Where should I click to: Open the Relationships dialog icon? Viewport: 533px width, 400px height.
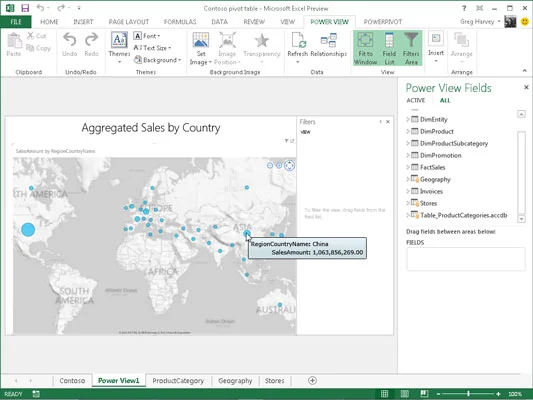[x=328, y=40]
